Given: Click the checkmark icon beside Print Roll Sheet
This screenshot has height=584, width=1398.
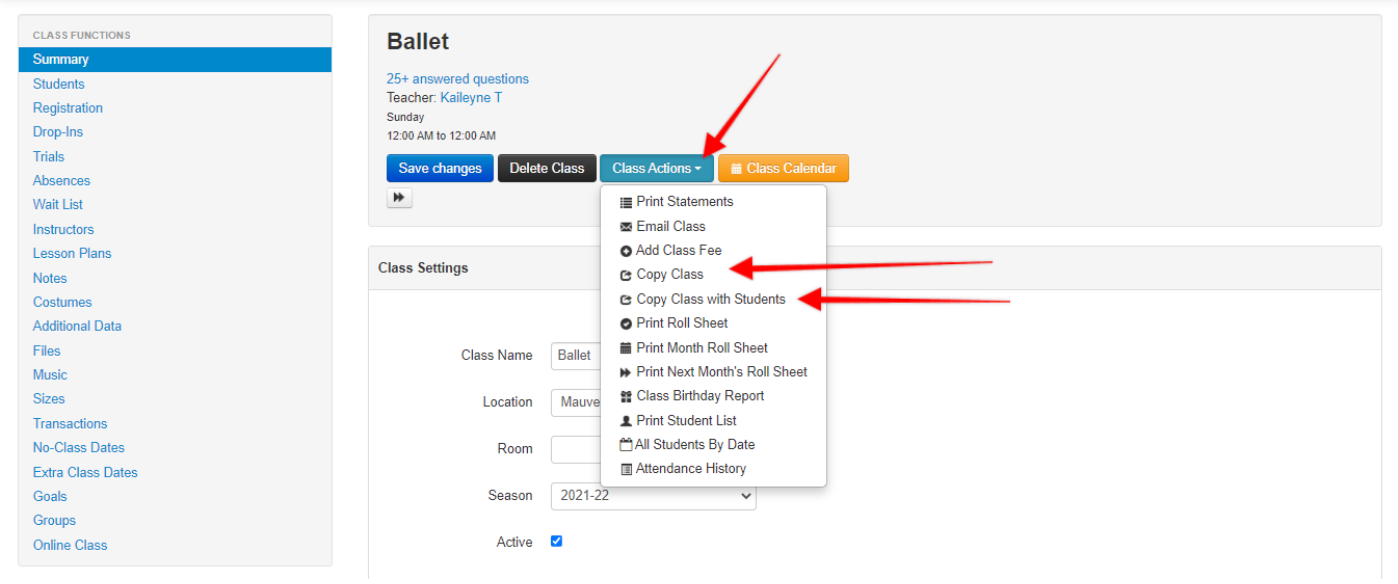Looking at the screenshot, I should (626, 324).
